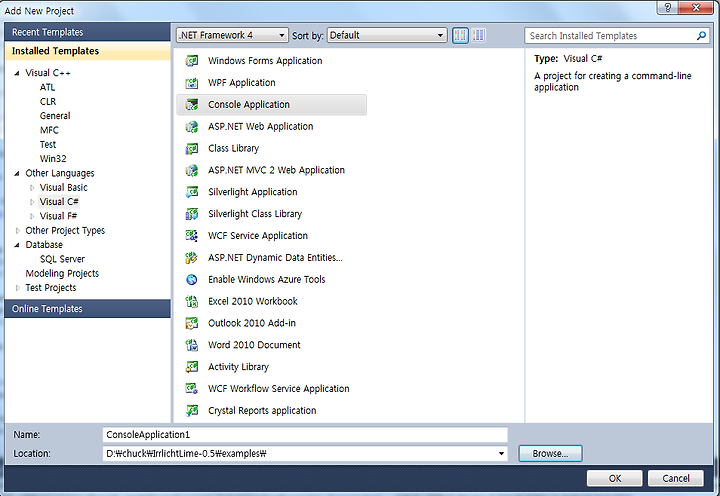720x496 pixels.
Task: Choose the Excel 2010 Workbook icon
Action: [191, 301]
